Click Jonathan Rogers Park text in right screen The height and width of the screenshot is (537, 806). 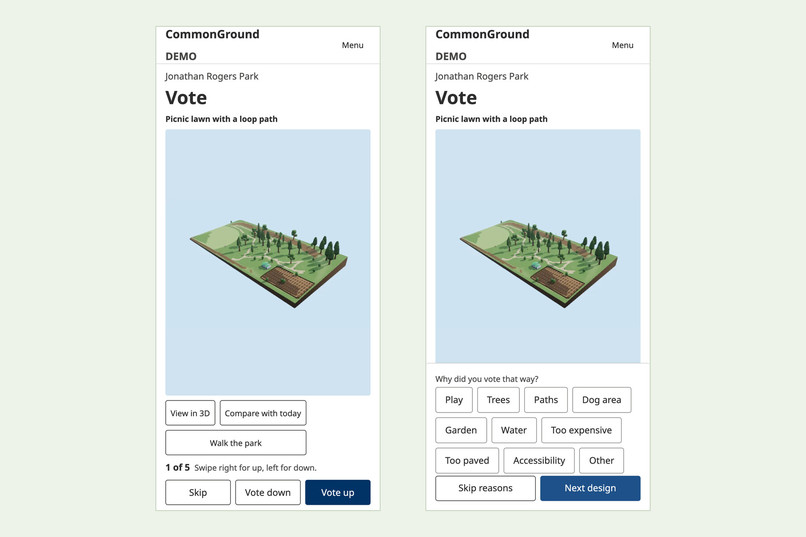pos(482,77)
